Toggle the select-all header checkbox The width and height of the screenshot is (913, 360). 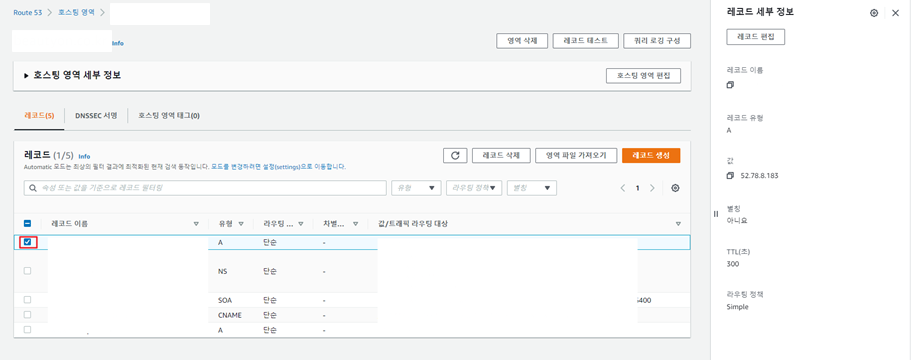(x=27, y=224)
